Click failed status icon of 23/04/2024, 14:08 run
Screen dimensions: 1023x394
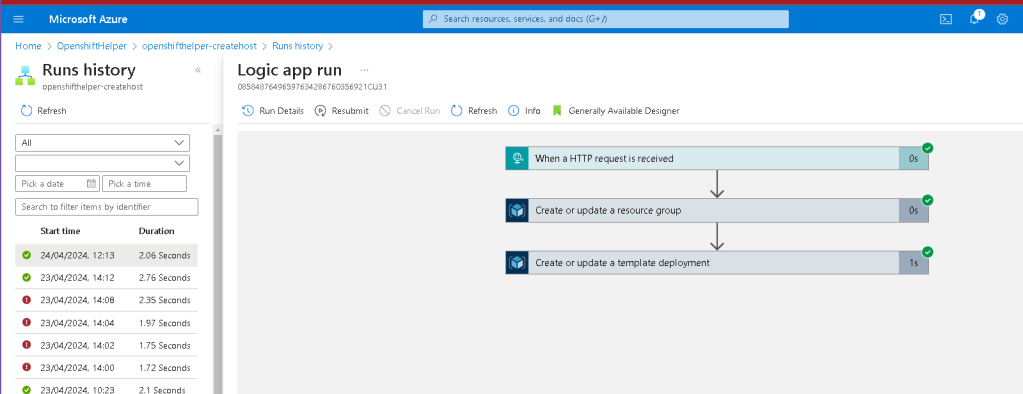tap(27, 300)
